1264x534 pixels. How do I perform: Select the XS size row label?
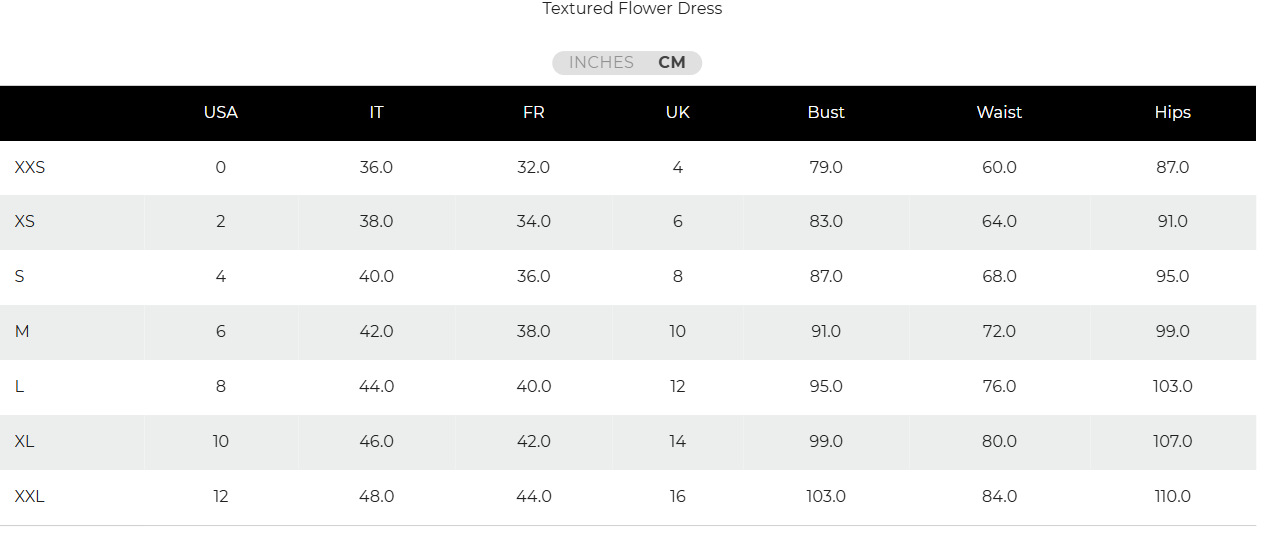(x=25, y=221)
